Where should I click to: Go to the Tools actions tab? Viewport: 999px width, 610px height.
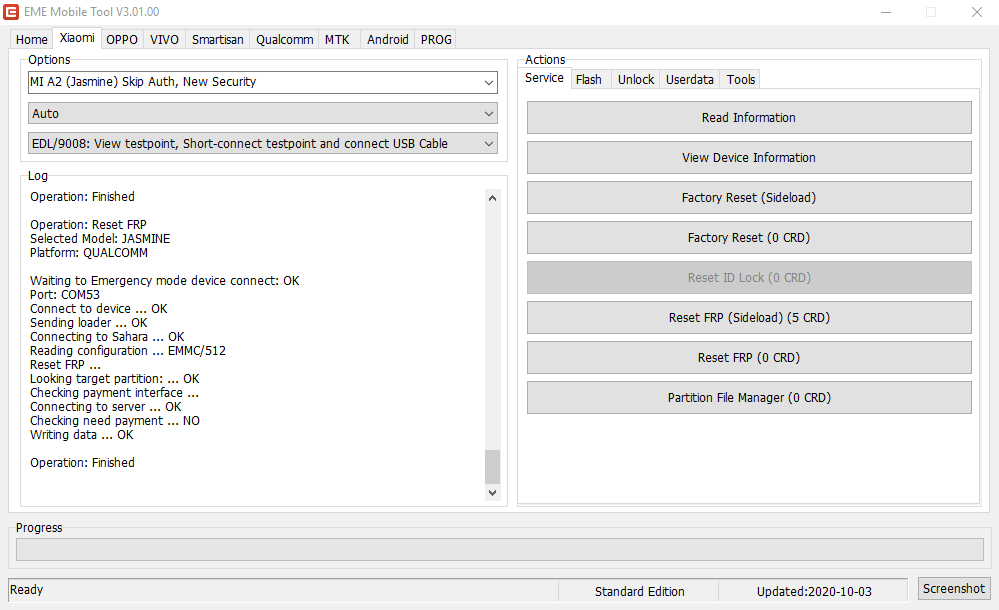pos(740,80)
